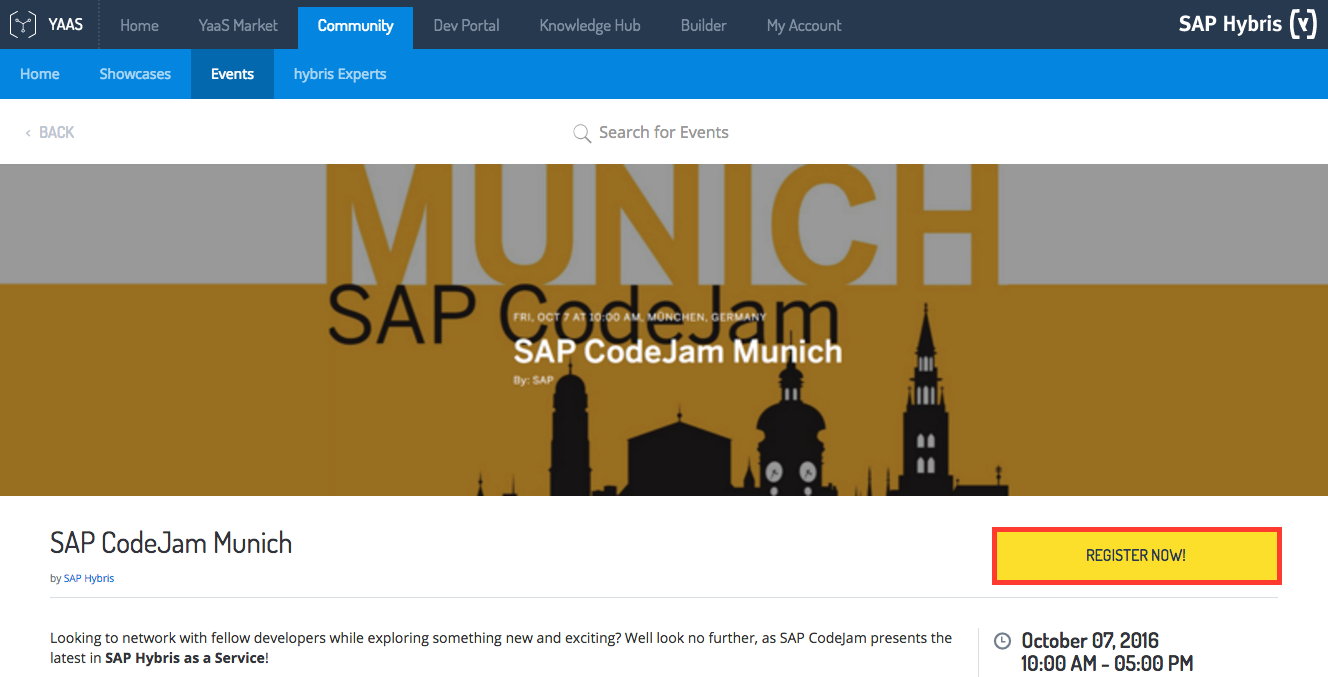Open the Builder menu item

point(703,25)
